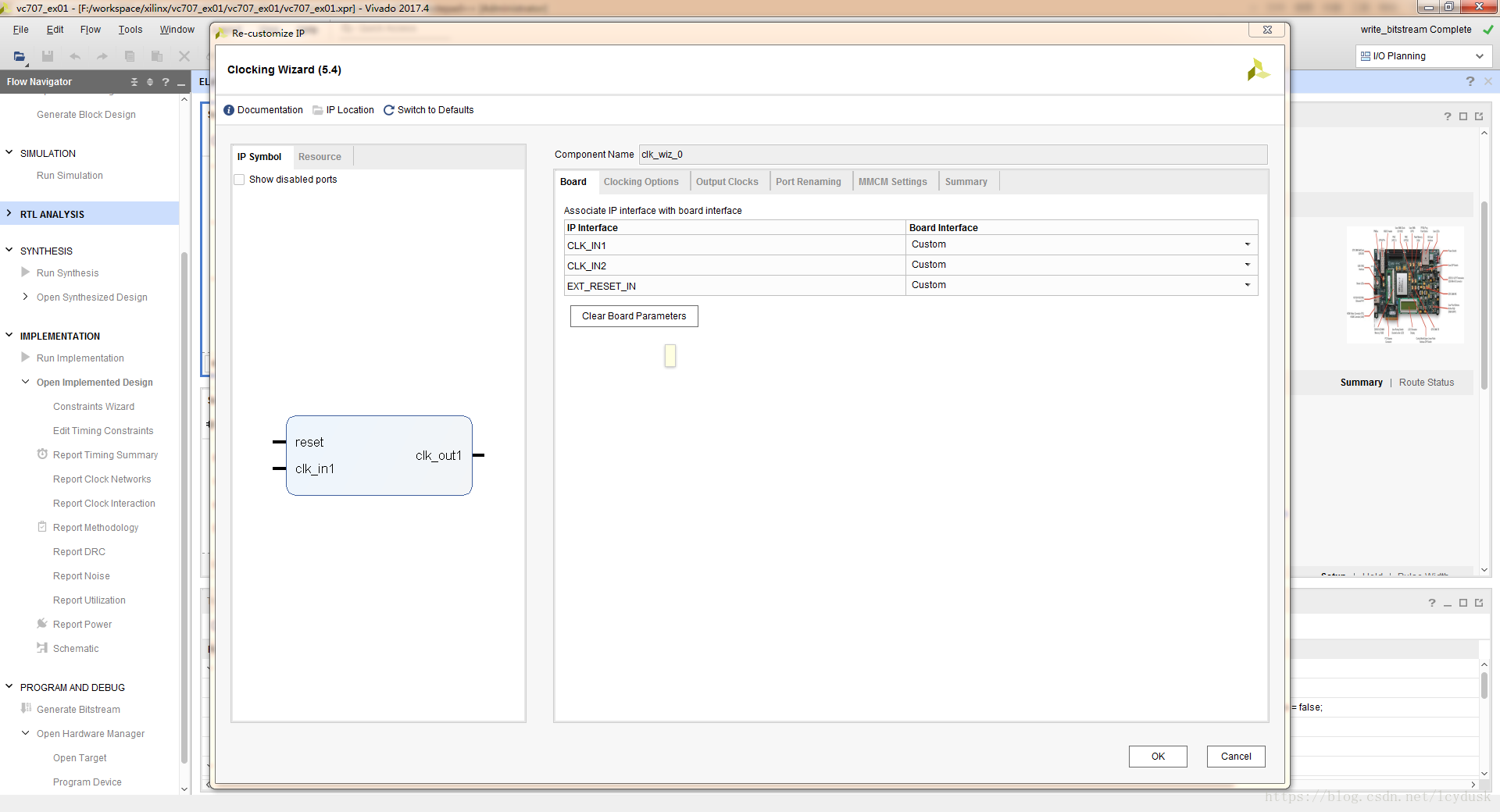Click the Component Name input field

coord(952,155)
